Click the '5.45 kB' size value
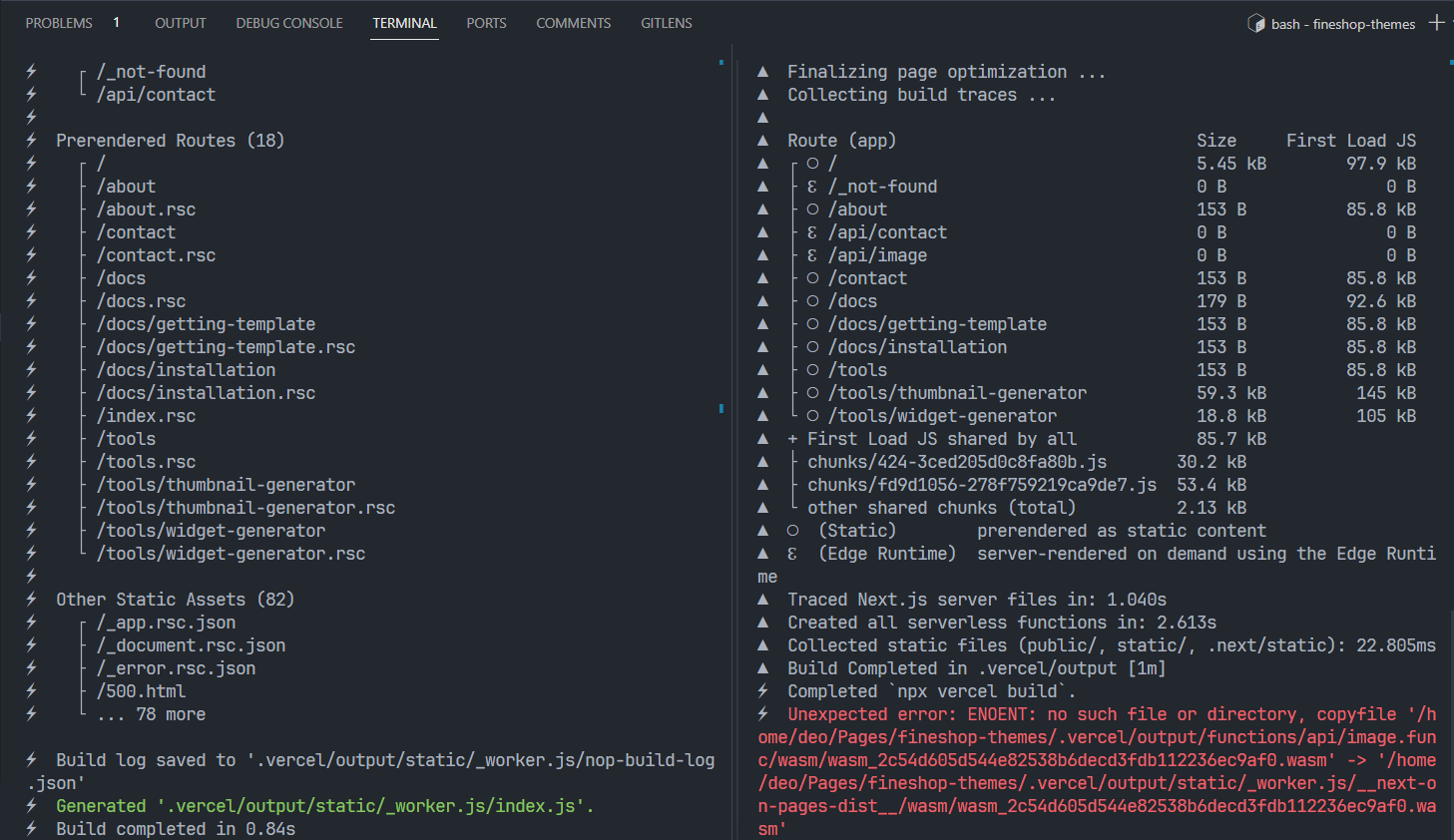The width and height of the screenshot is (1454, 840). [1231, 164]
